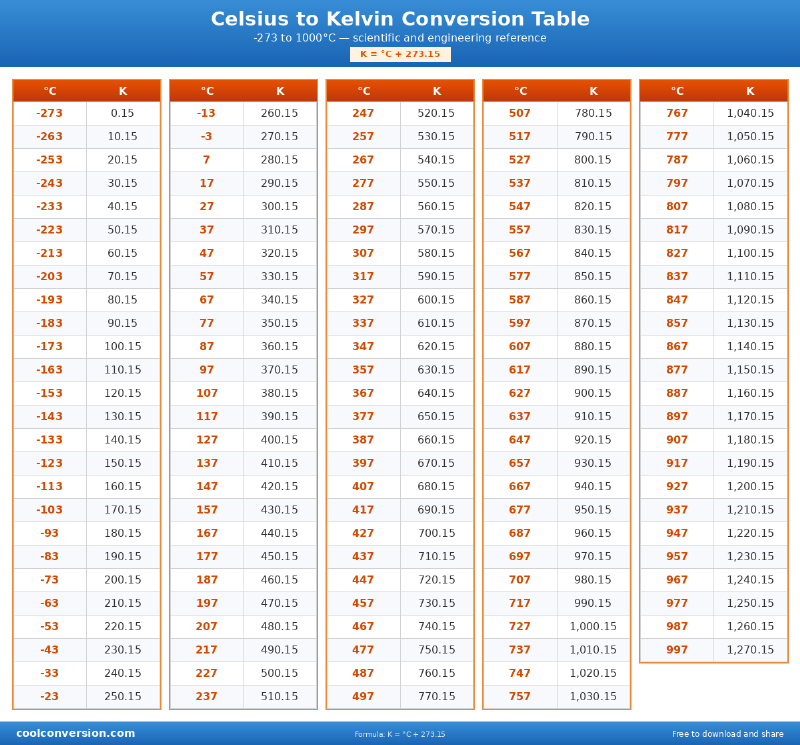Click the 520.15 Kelvin value

tap(436, 113)
